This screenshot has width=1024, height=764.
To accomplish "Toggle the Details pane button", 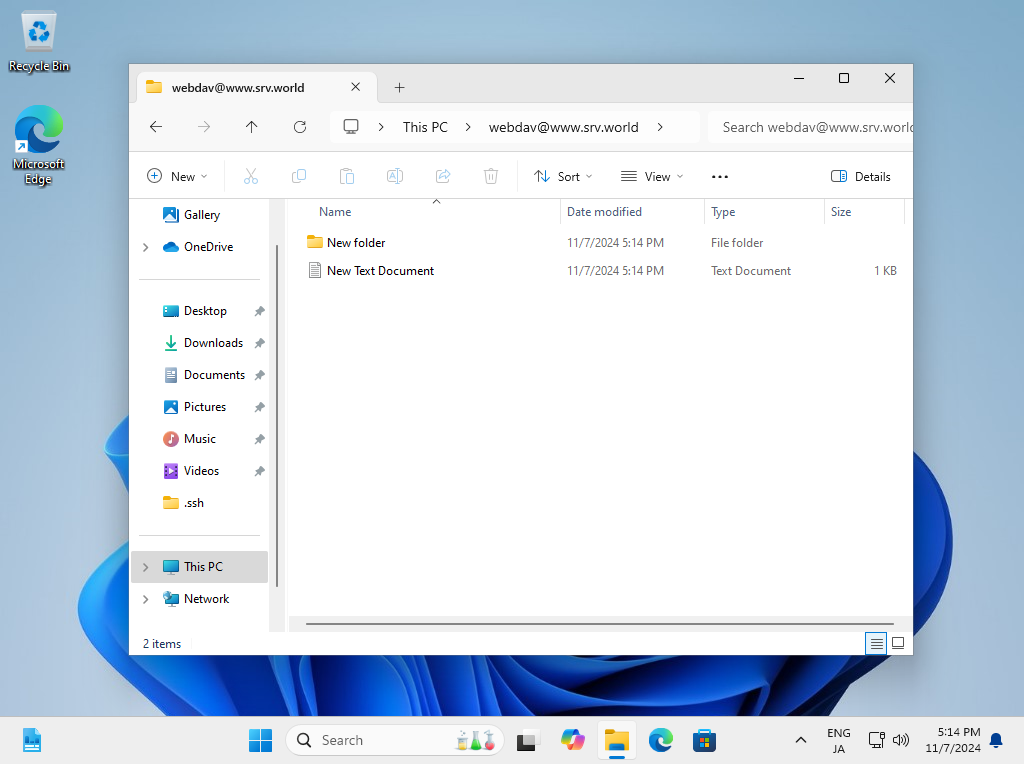I will coord(861,176).
